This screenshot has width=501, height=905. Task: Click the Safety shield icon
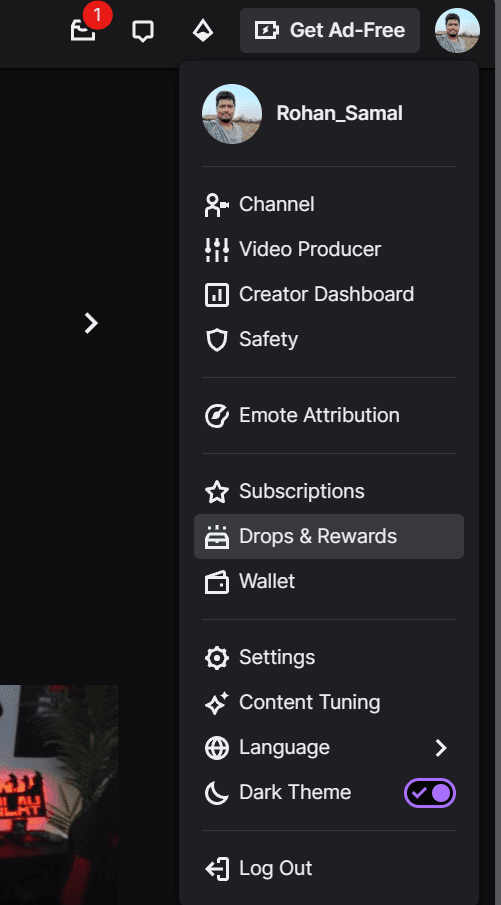tap(217, 340)
